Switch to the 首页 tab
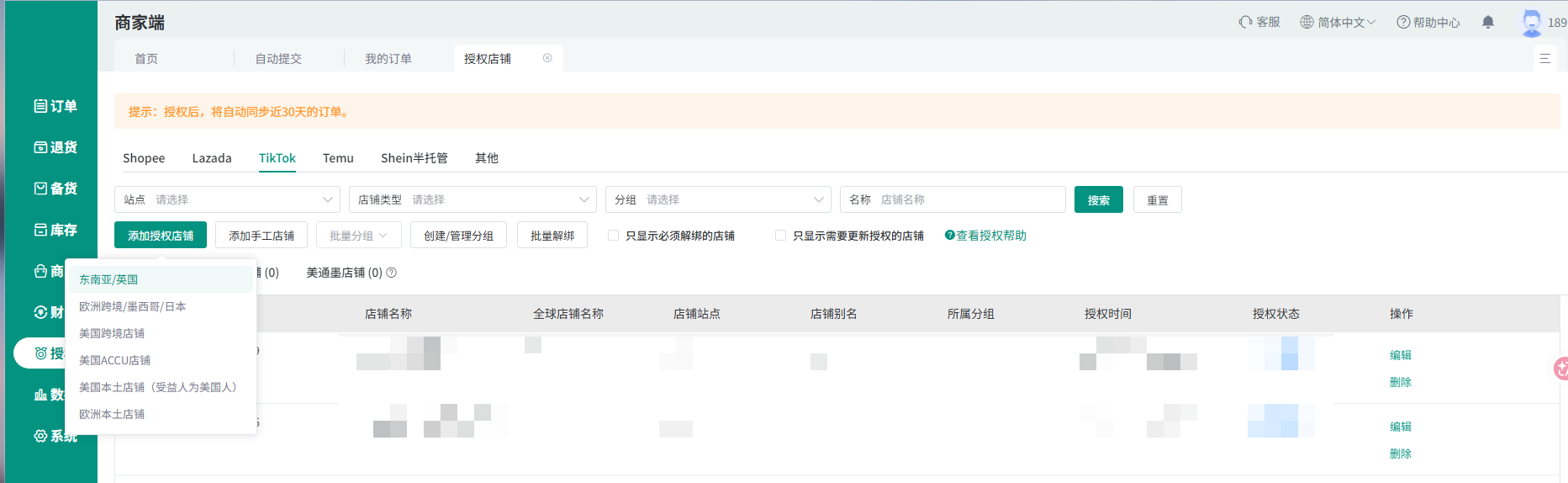Image resolution: width=1568 pixels, height=483 pixels. click(146, 58)
